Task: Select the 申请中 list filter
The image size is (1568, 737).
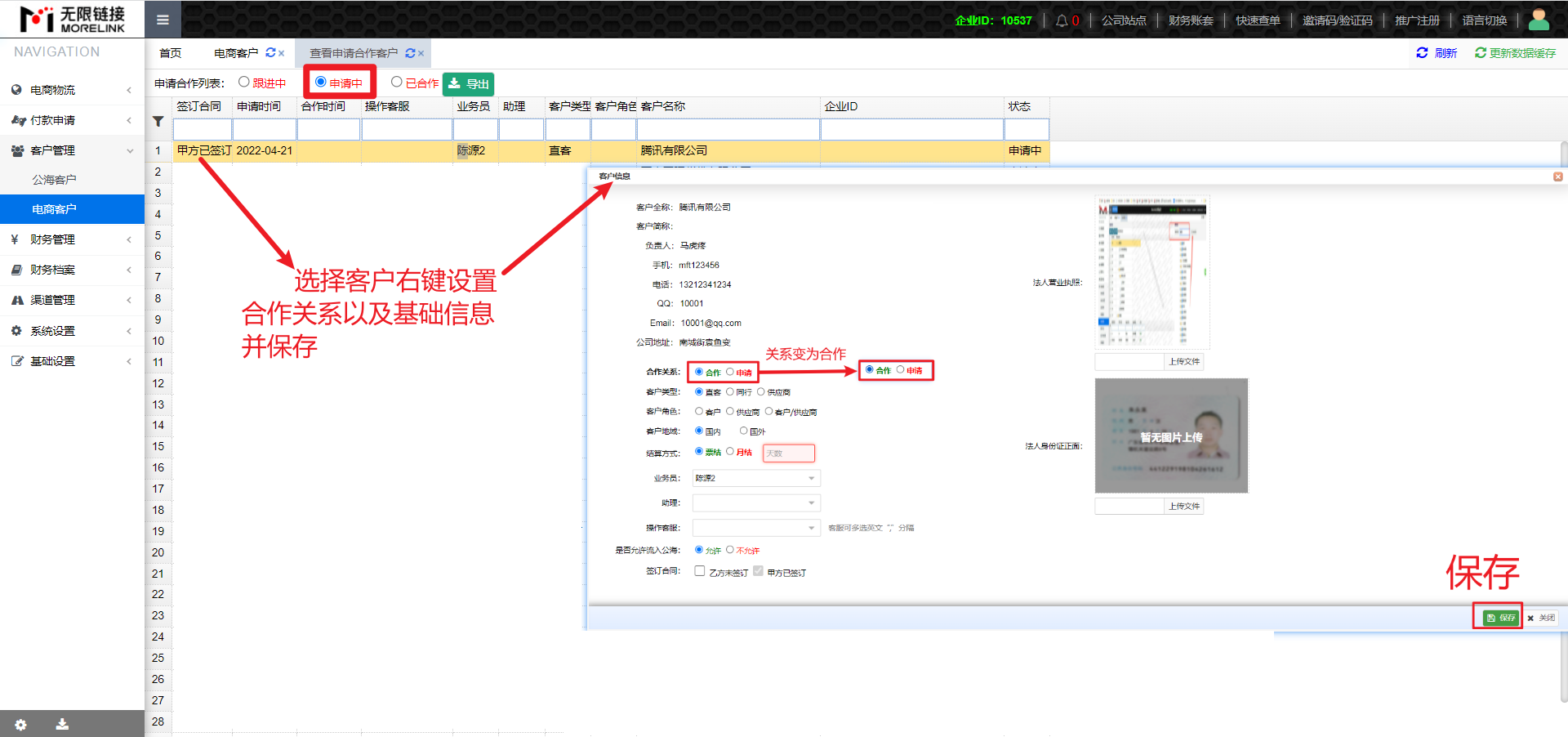Action: point(320,82)
